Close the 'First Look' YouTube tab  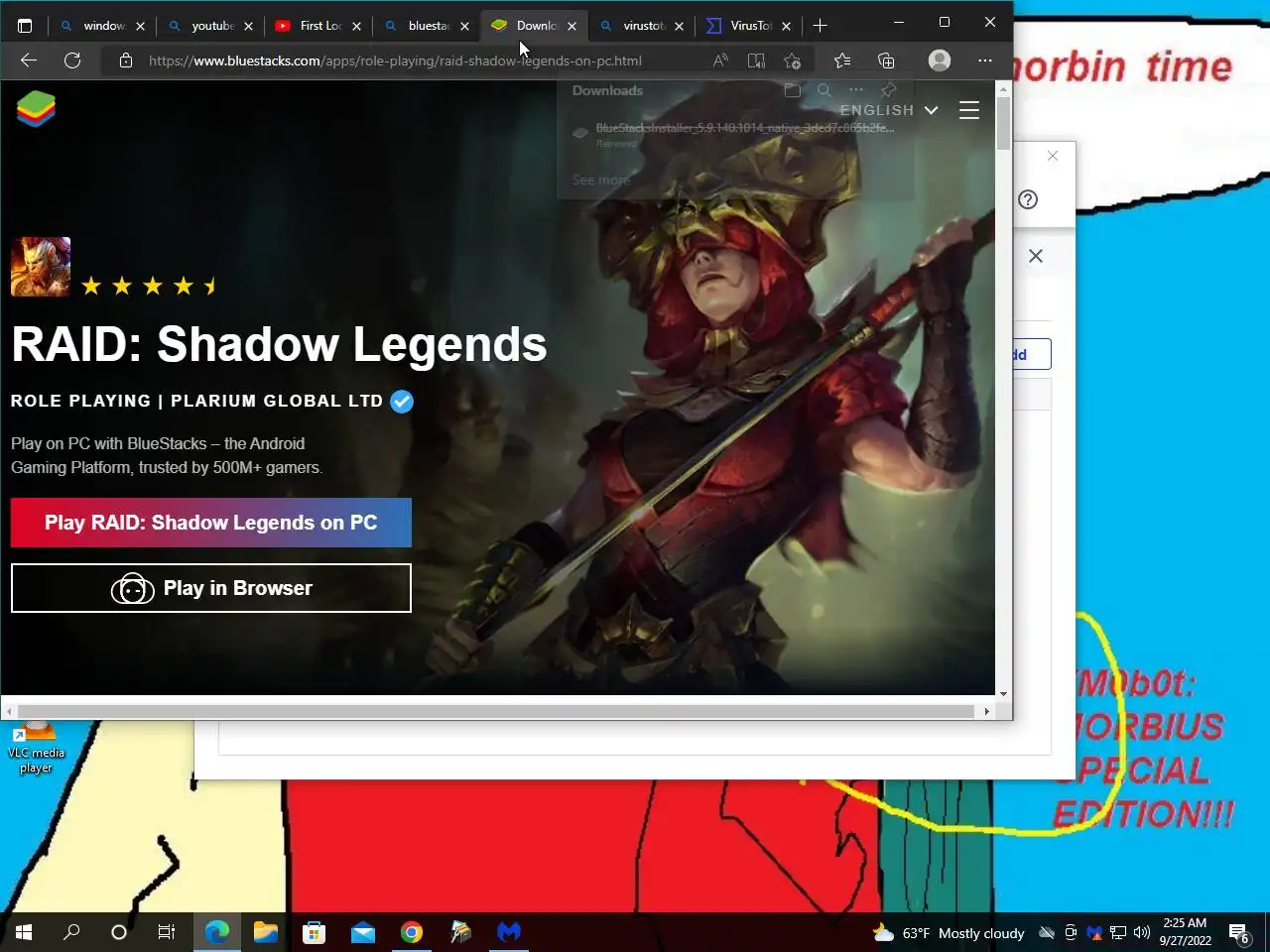click(x=356, y=27)
